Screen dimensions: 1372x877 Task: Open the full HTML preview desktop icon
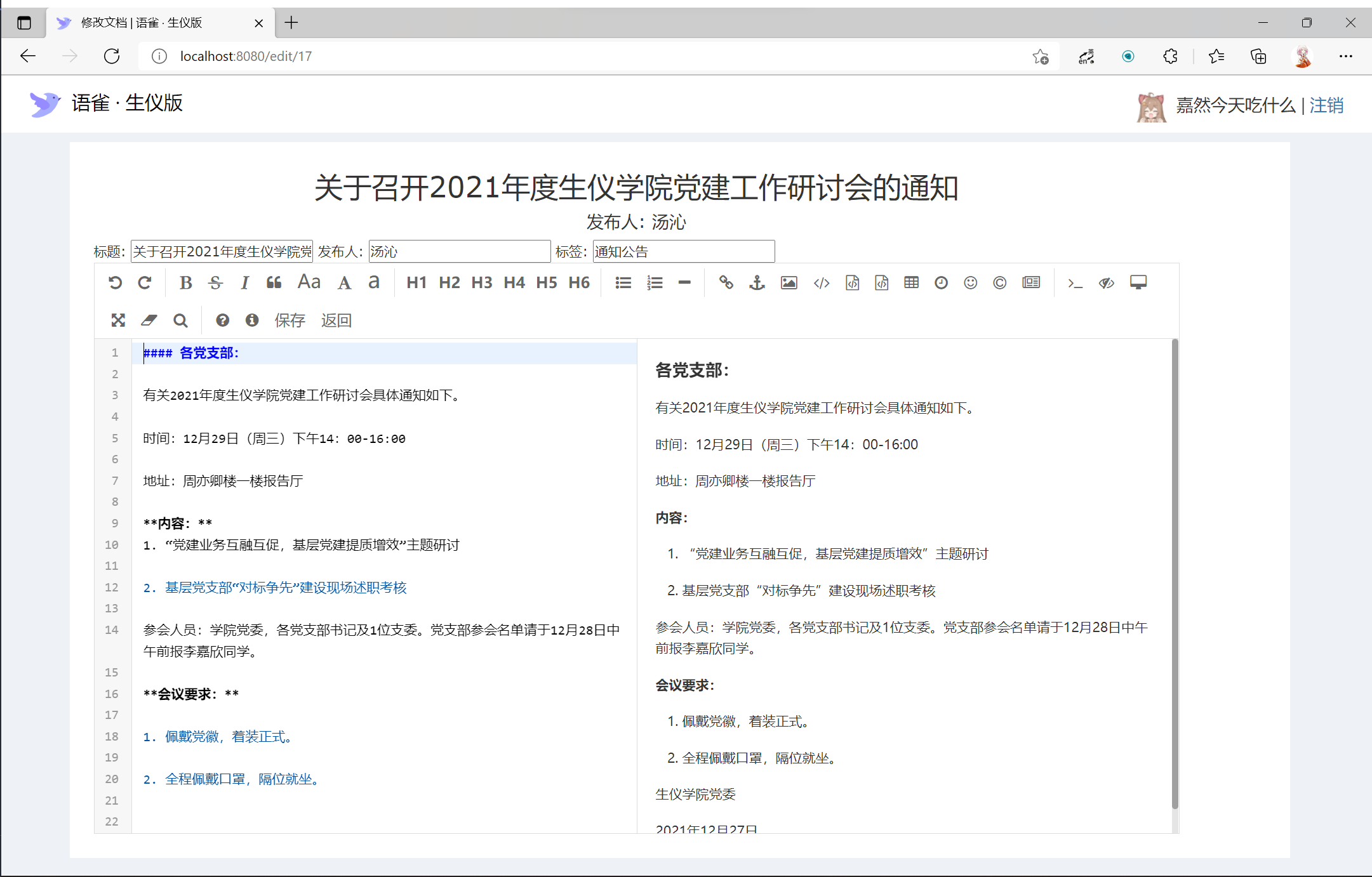coord(1138,283)
